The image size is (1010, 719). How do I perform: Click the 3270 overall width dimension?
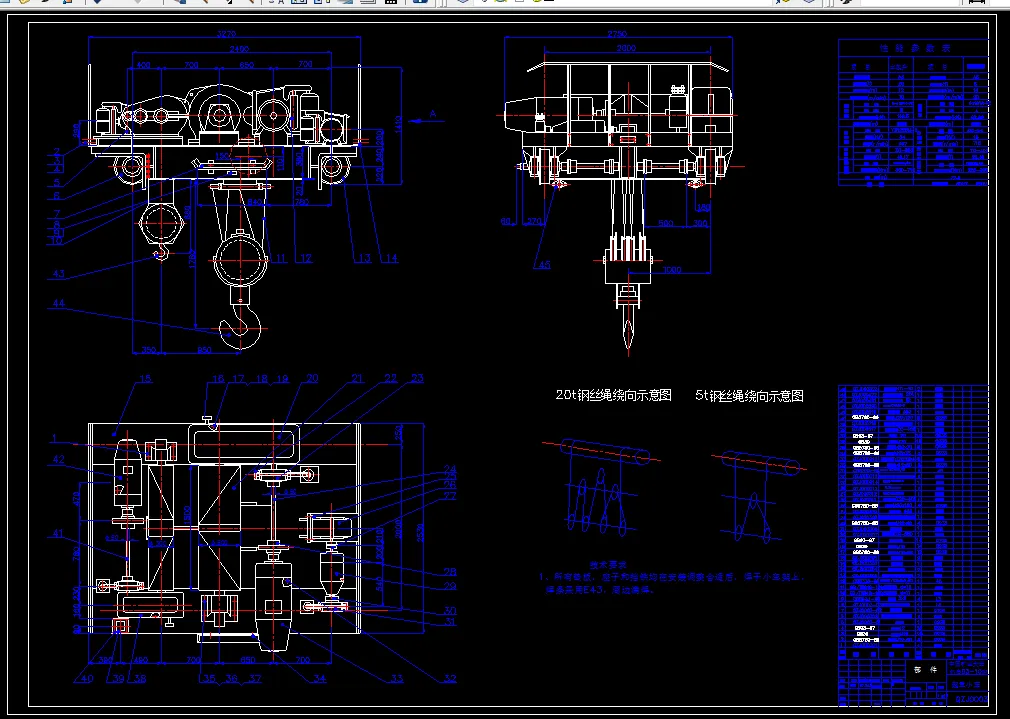tap(225, 34)
